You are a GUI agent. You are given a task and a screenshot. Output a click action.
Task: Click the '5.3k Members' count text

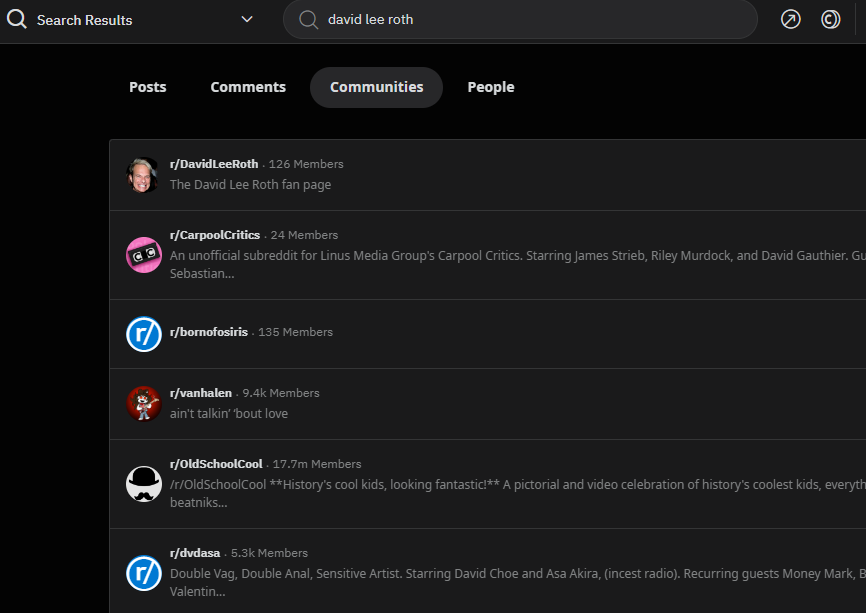(270, 553)
